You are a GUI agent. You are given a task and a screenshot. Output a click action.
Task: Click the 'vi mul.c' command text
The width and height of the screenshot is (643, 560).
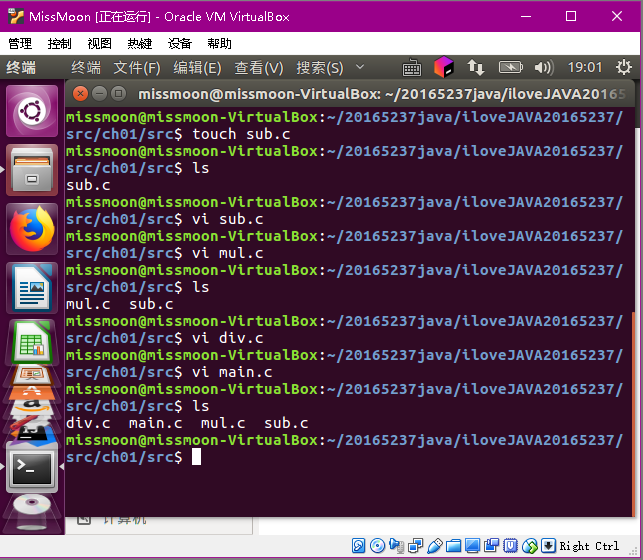point(228,253)
